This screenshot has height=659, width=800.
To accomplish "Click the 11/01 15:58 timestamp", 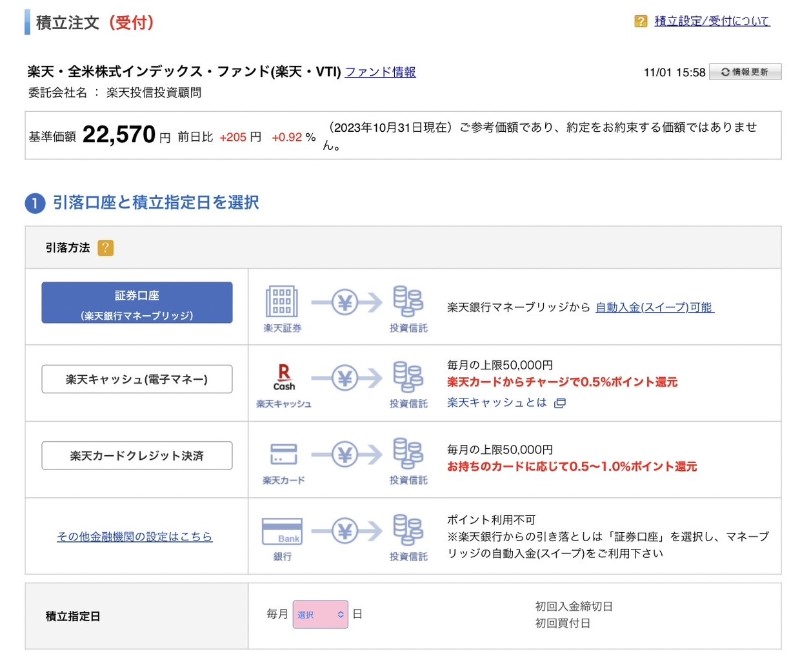I will [674, 72].
